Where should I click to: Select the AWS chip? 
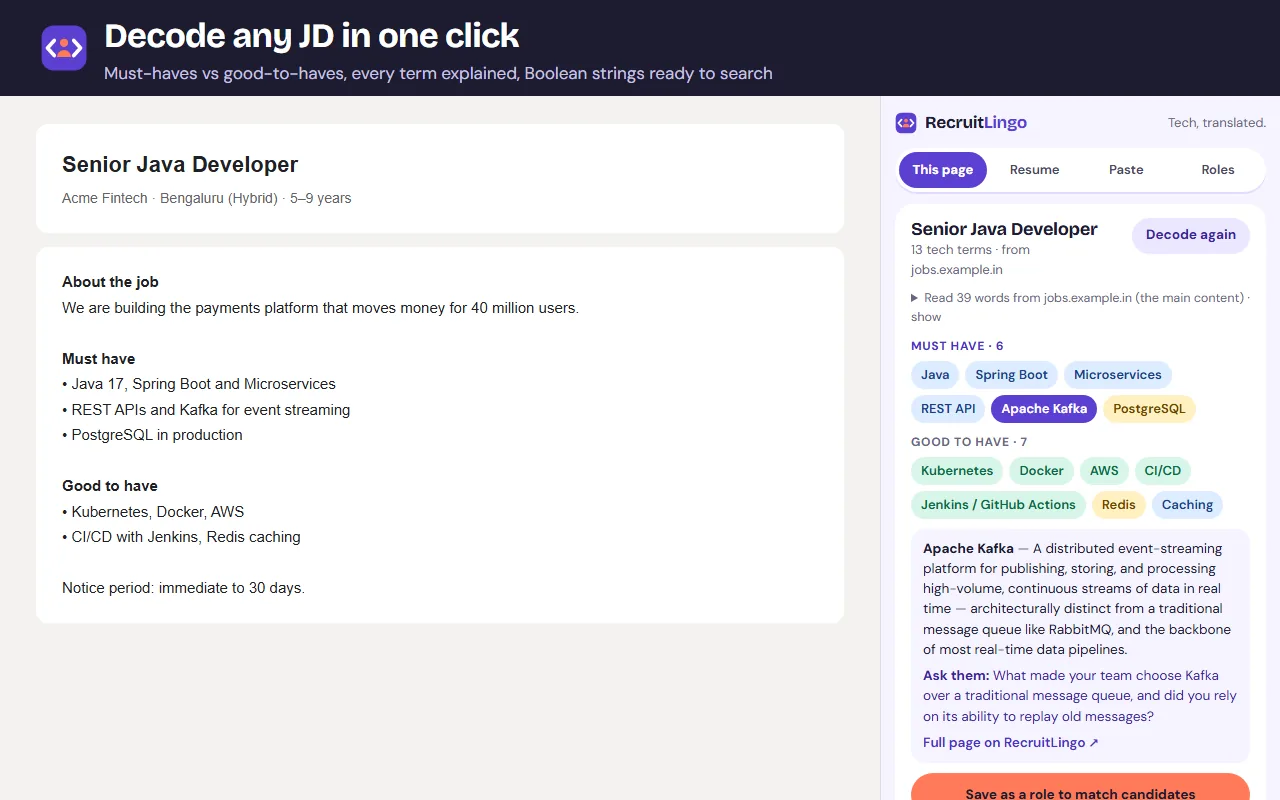tap(1104, 471)
